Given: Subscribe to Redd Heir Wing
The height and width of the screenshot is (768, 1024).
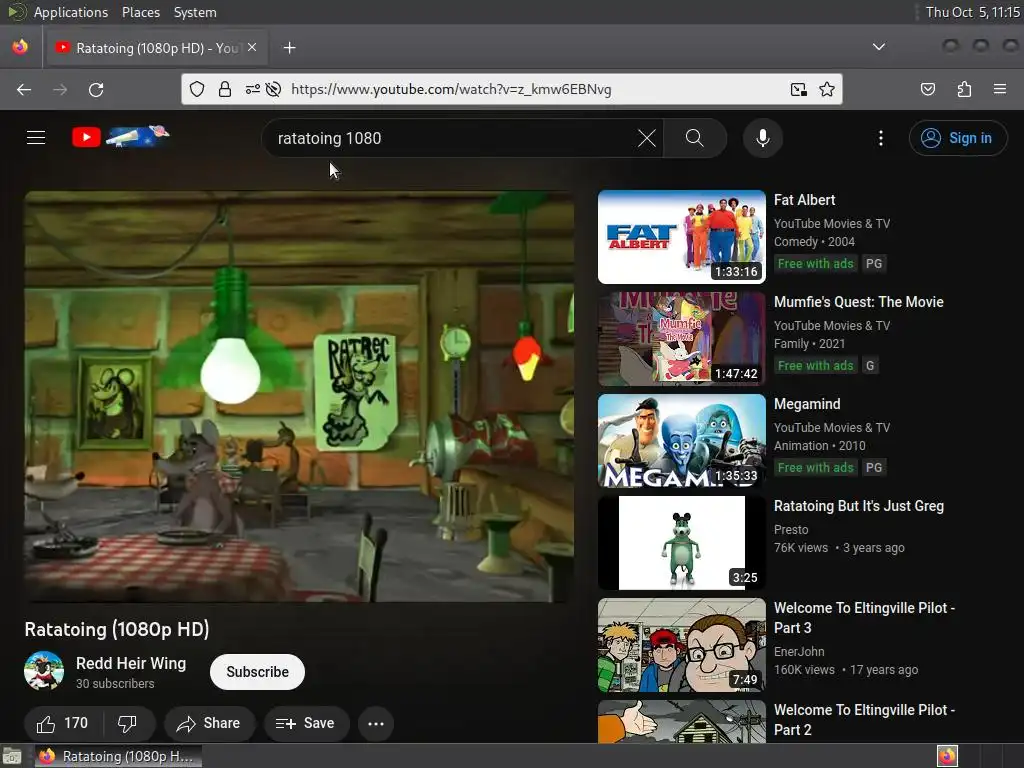Looking at the screenshot, I should click(257, 671).
